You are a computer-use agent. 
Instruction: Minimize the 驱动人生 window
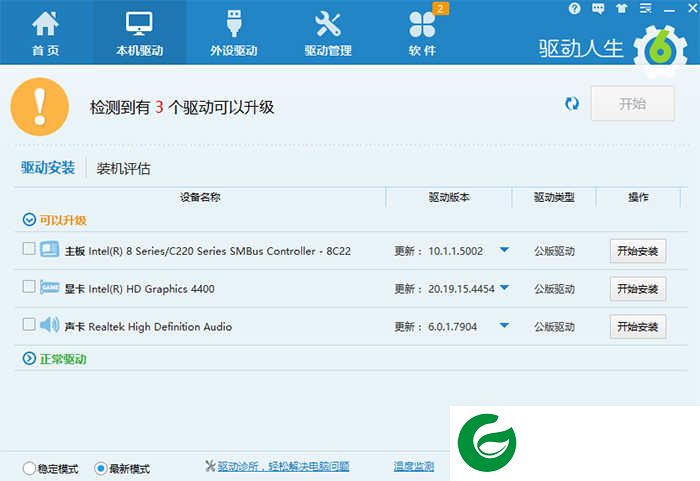pos(669,8)
